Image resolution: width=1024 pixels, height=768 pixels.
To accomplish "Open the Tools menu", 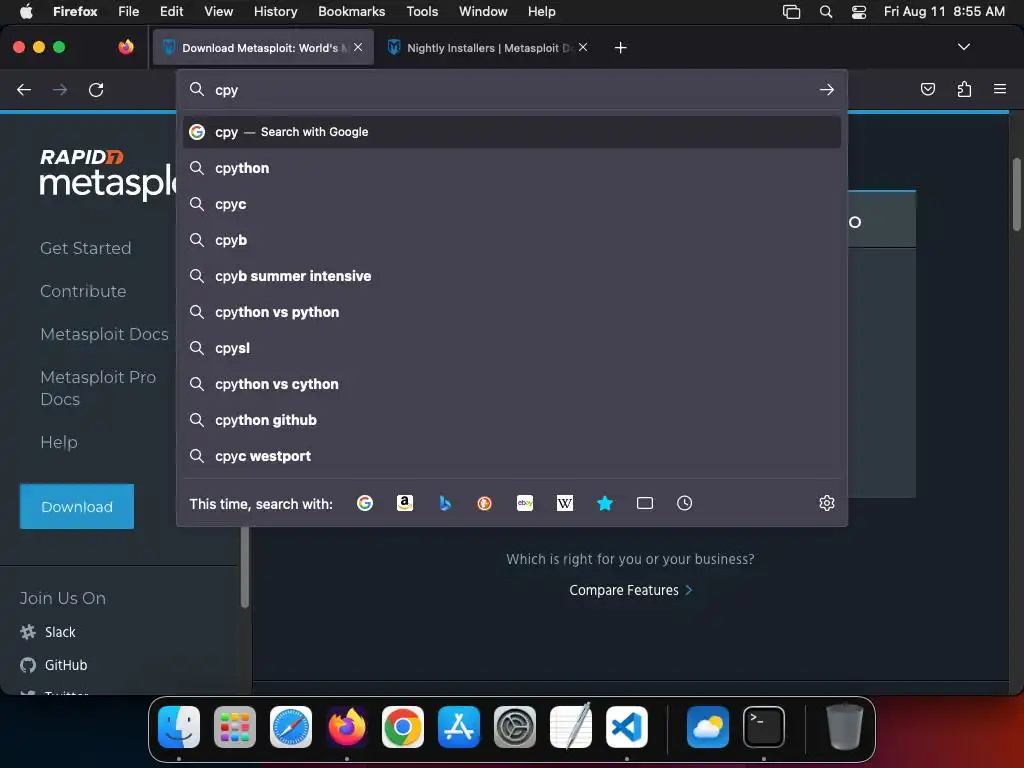I will pos(422,11).
